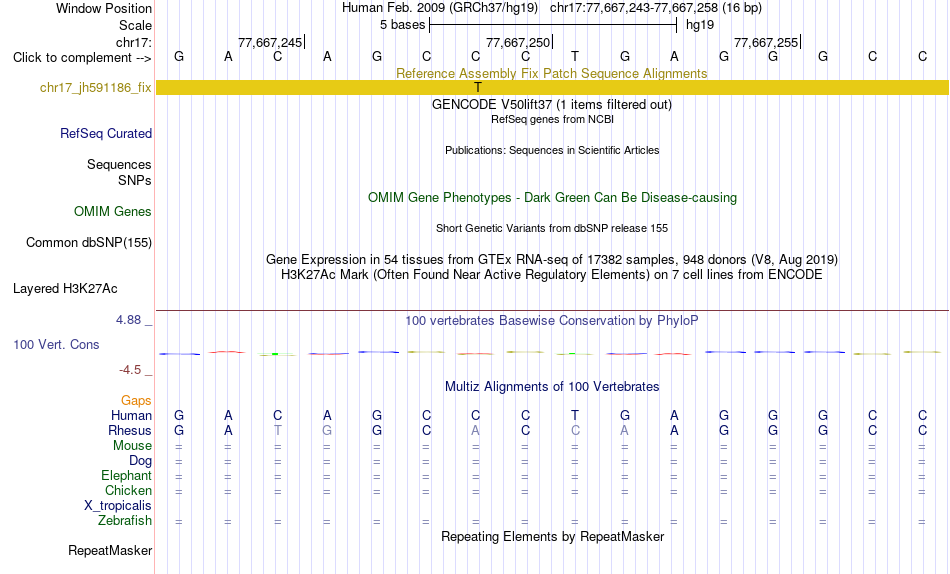The width and height of the screenshot is (950, 574).
Task: Open OMIM Gene Phenotypes track title
Action: (x=552, y=198)
